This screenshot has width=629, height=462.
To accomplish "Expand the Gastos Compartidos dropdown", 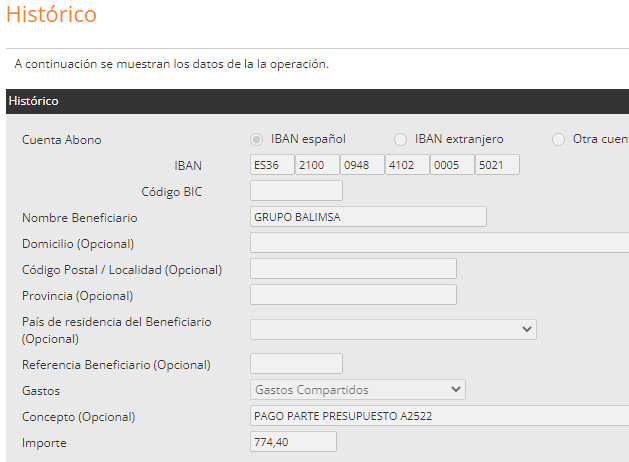I will (x=357, y=389).
